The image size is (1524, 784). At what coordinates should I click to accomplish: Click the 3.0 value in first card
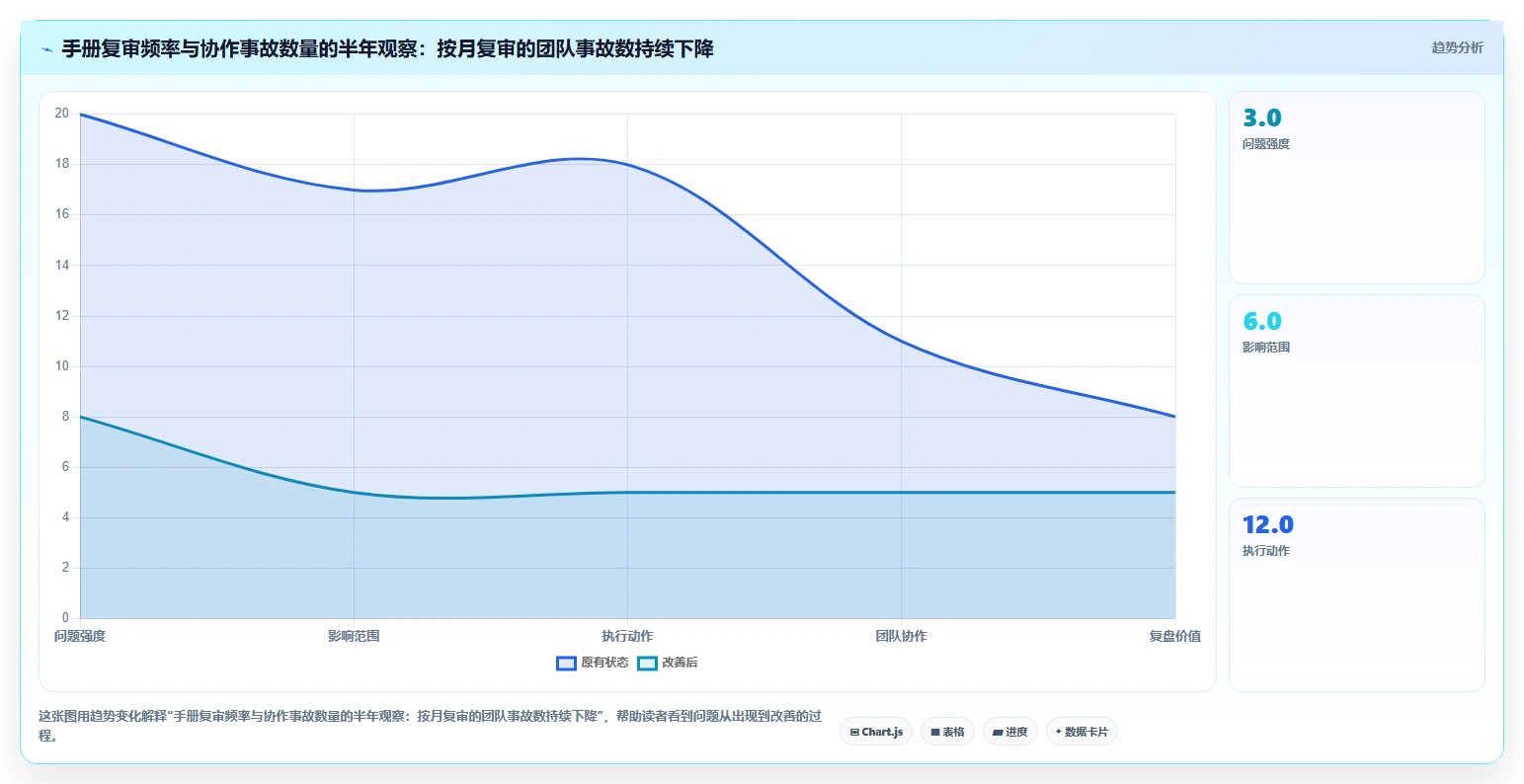tap(1261, 118)
